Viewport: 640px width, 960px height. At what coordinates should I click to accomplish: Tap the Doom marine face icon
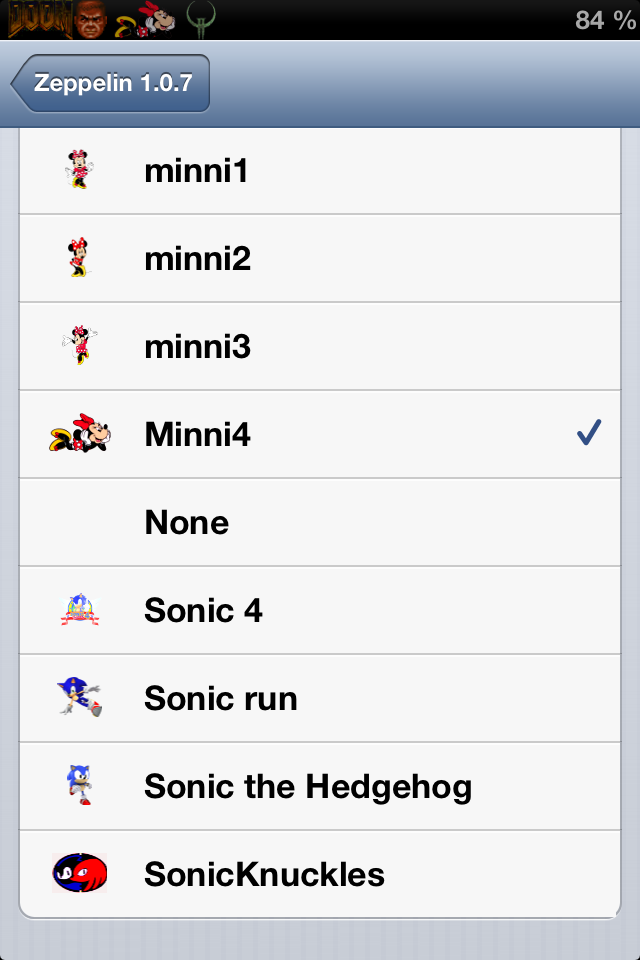92,19
